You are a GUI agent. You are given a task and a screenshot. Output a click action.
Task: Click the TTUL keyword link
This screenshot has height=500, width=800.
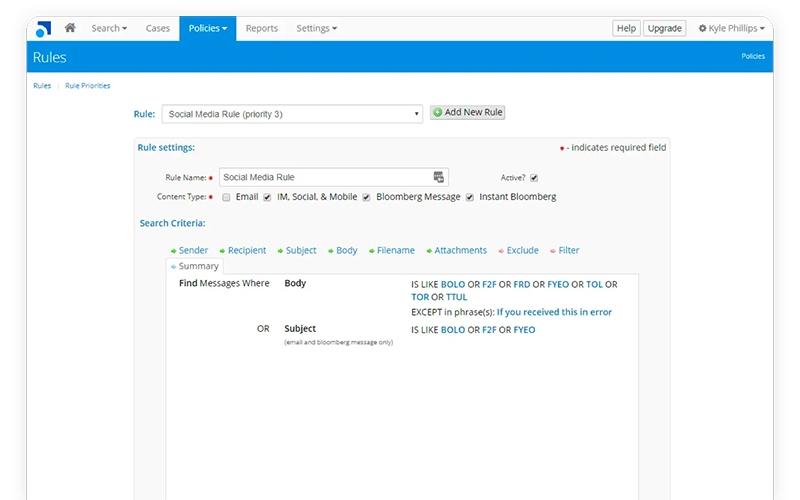click(457, 297)
